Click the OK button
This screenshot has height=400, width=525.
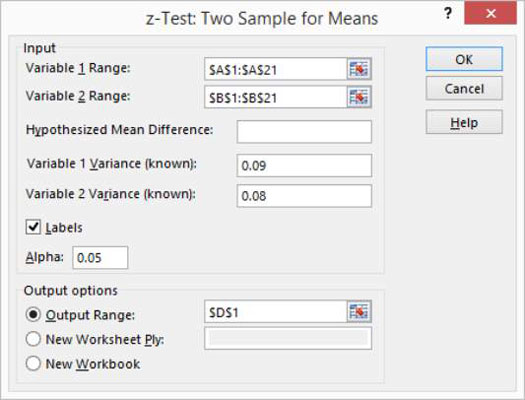(x=464, y=59)
